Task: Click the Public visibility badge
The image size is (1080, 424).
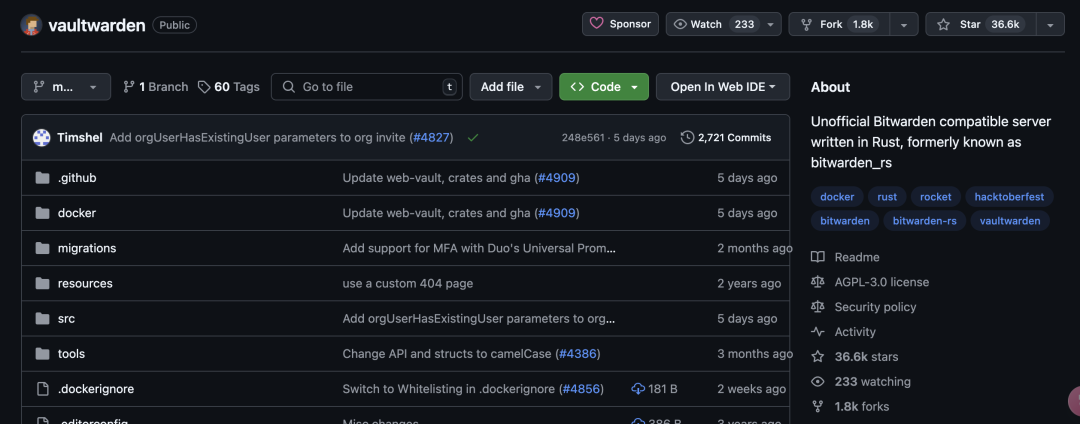Action: point(175,25)
